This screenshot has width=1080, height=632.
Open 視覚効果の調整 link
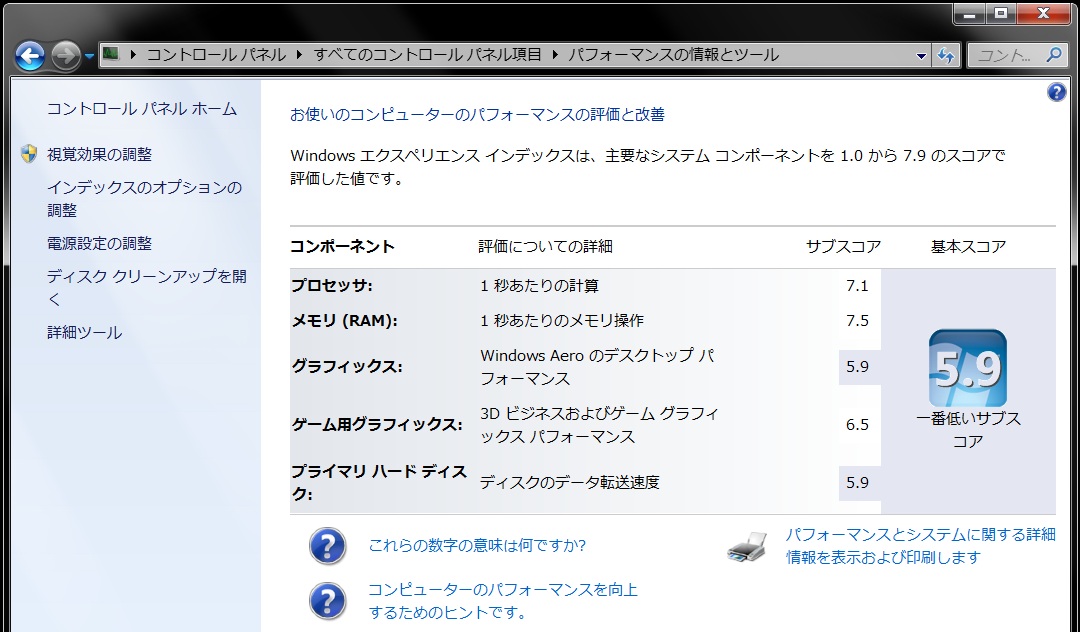click(99, 154)
